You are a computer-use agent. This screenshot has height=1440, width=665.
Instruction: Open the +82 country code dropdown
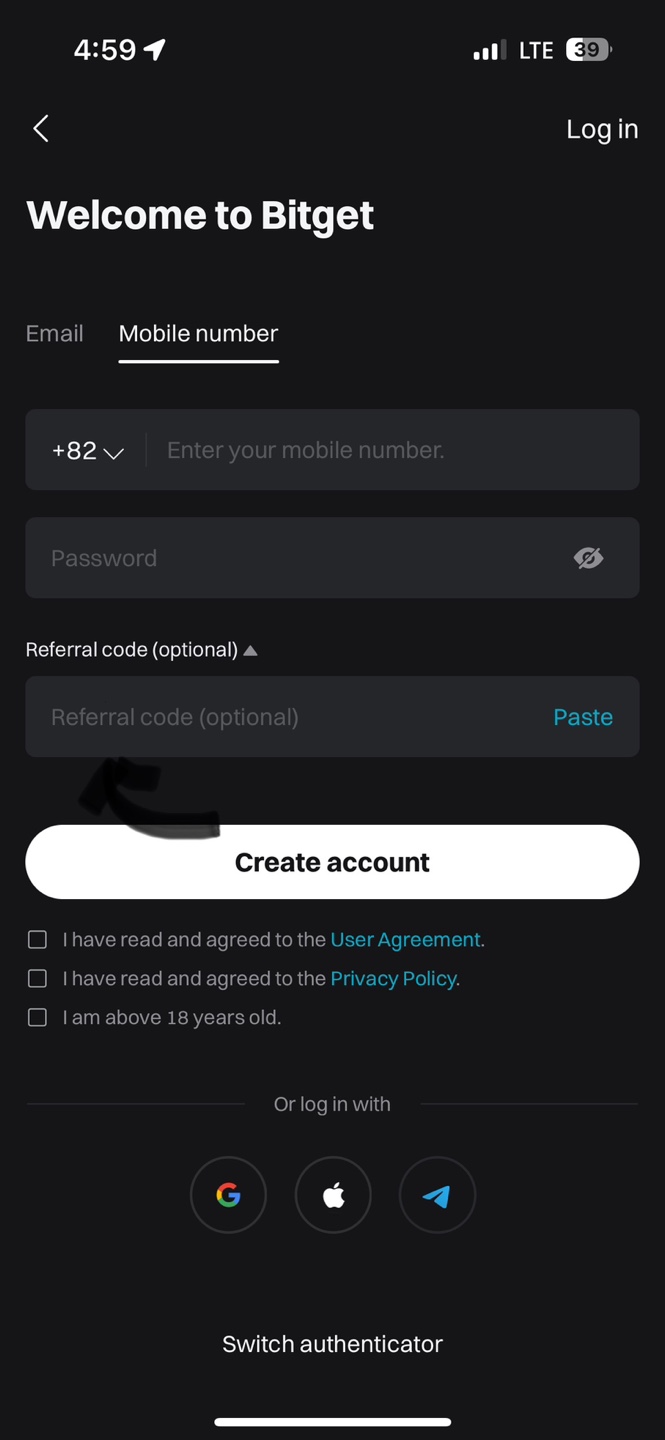point(88,451)
